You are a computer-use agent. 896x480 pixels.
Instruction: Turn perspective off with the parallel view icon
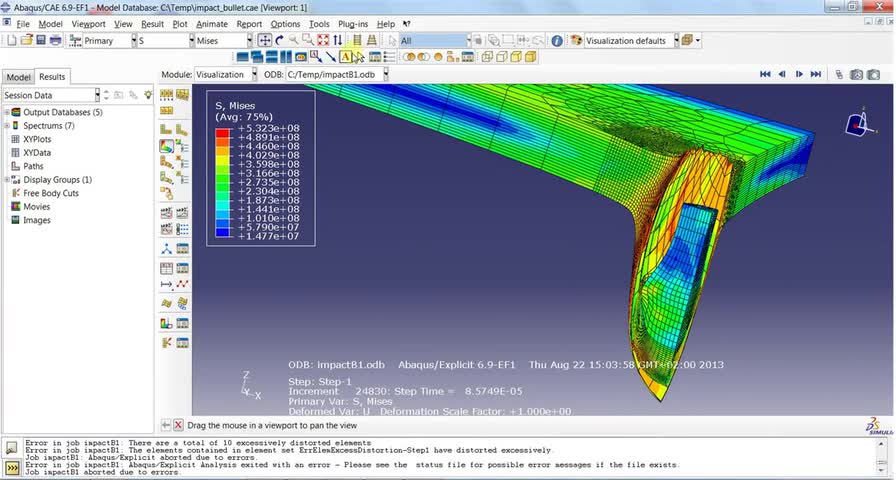(x=357, y=40)
